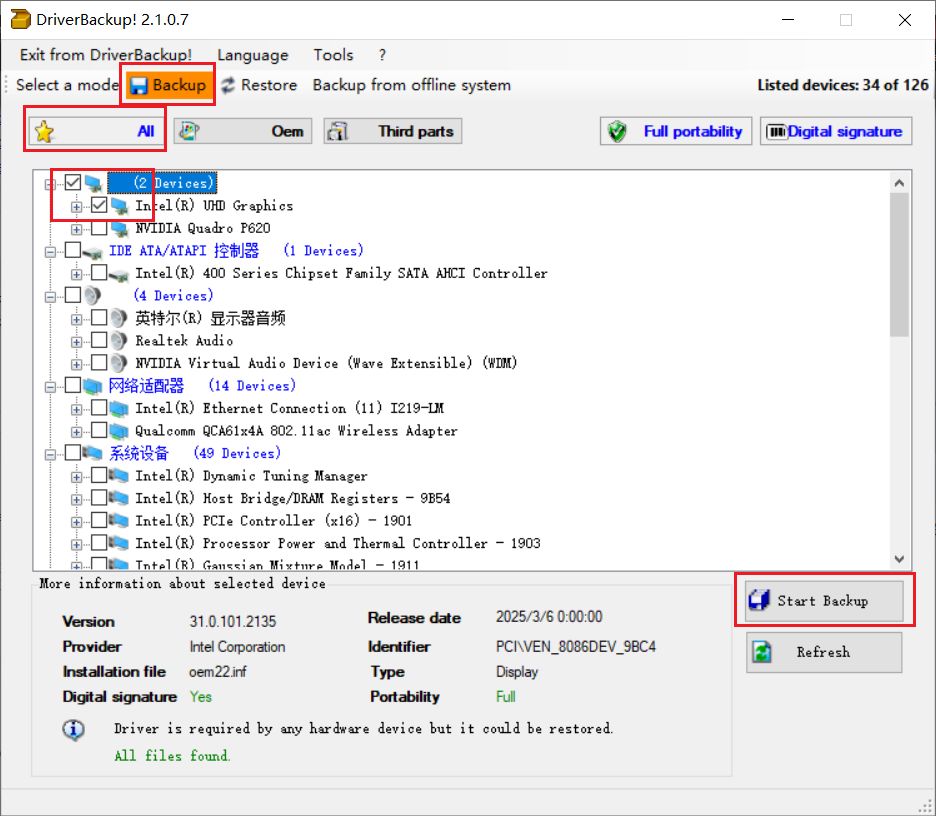Click the device list scroll down arrow
The height and width of the screenshot is (816, 936).
(898, 559)
